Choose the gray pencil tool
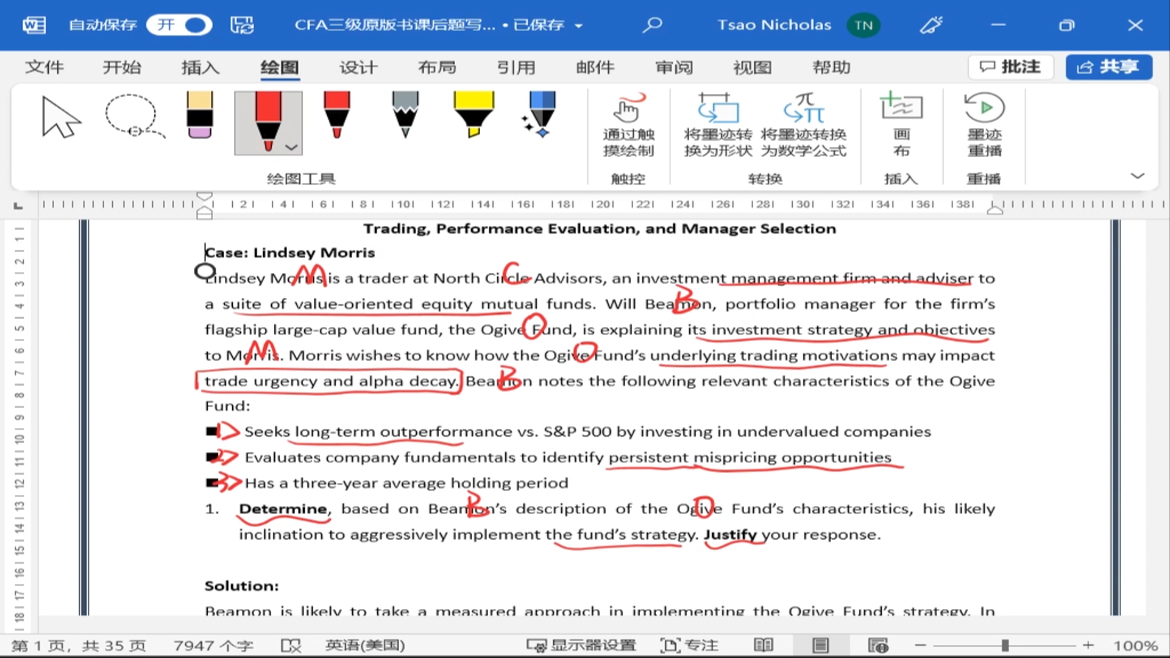The width and height of the screenshot is (1170, 658). coord(405,115)
